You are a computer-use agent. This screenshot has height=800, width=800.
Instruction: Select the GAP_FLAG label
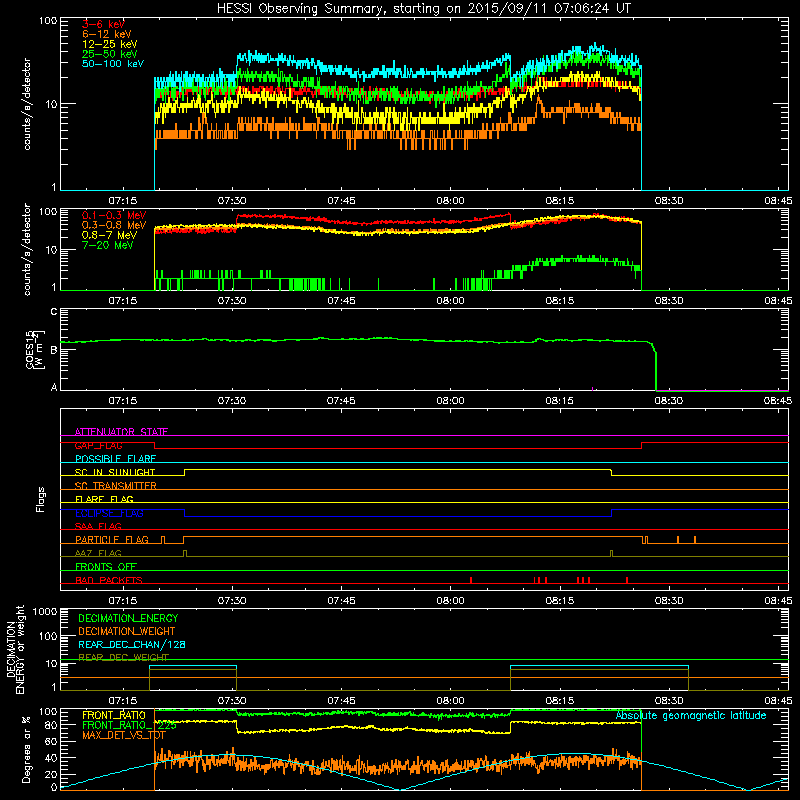click(98, 445)
